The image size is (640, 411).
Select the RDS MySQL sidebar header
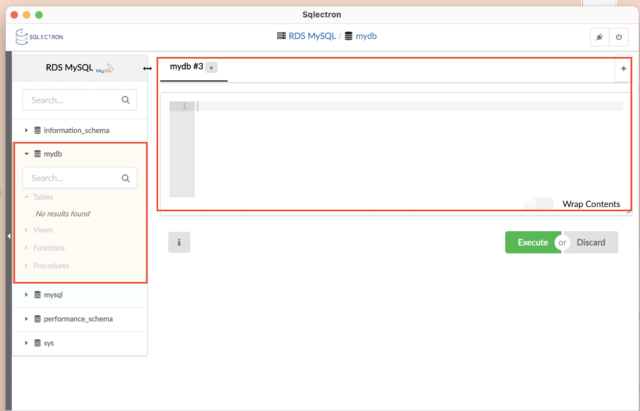tap(80, 68)
